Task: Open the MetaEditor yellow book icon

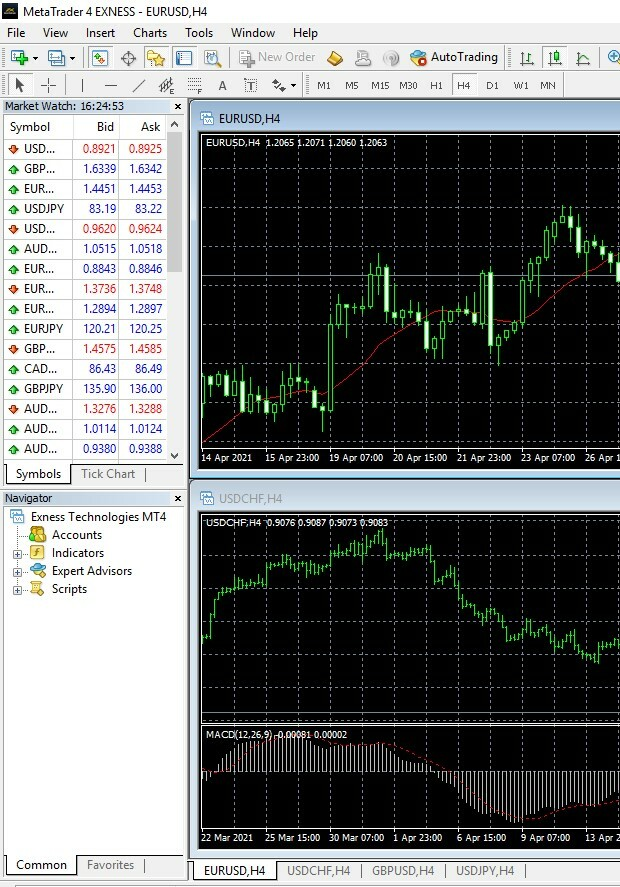Action: 335,58
